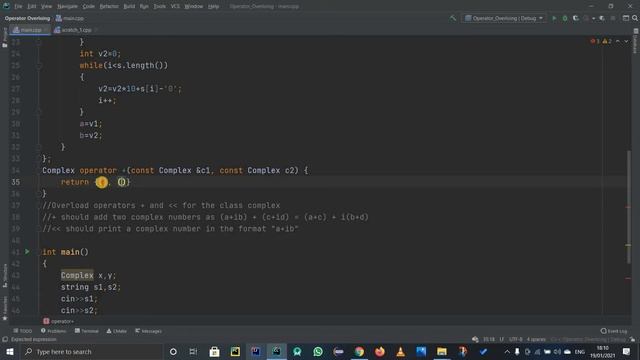Click the operator+ breadcrumb
The height and width of the screenshot is (360, 640).
coord(59,321)
